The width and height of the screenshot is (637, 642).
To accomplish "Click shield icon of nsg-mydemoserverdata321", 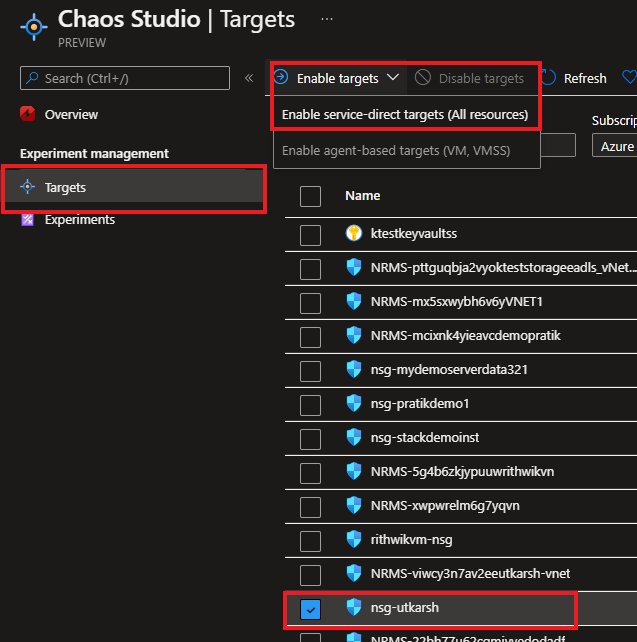I will [x=354, y=369].
